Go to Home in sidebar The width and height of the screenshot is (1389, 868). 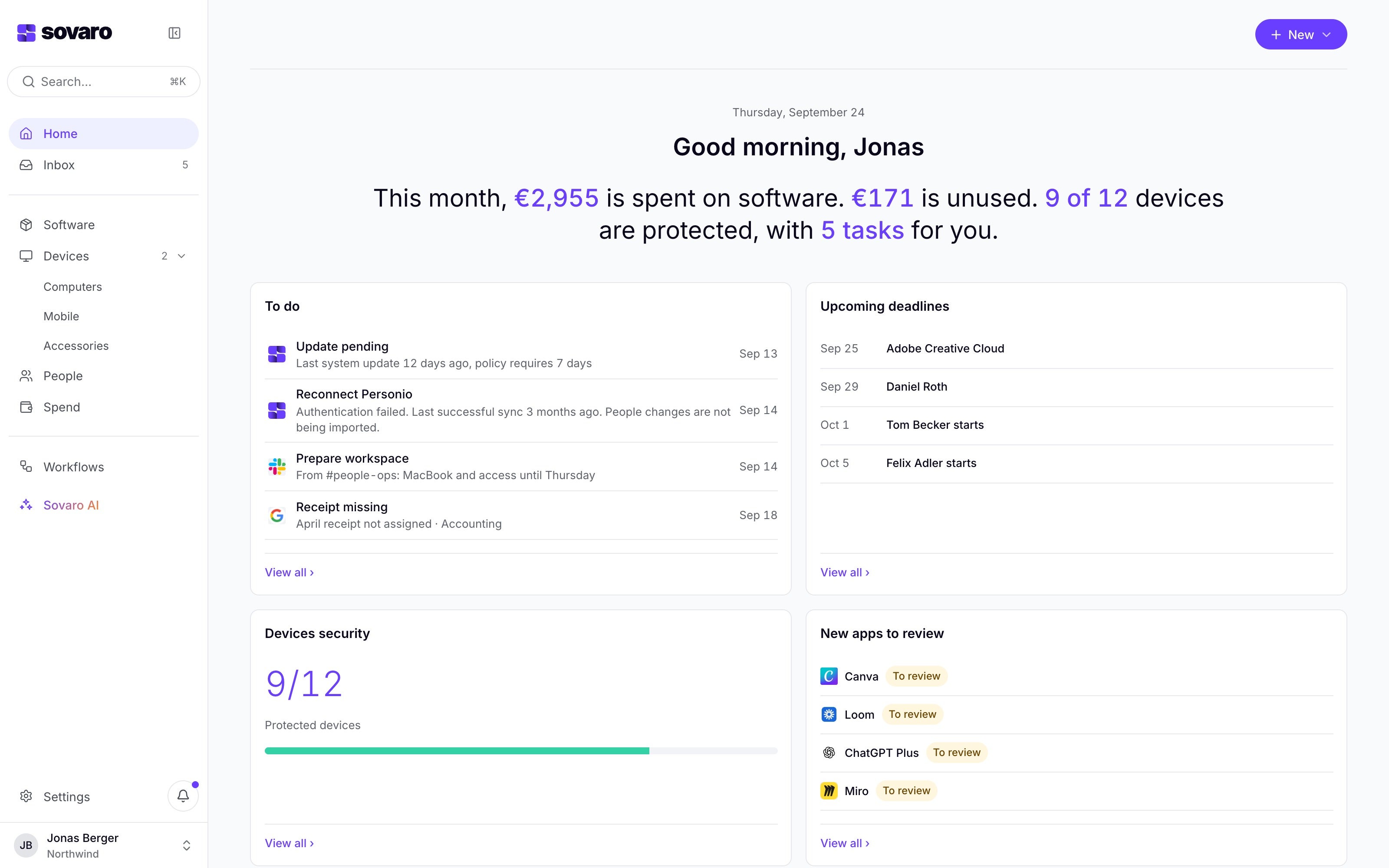pyautogui.click(x=104, y=134)
